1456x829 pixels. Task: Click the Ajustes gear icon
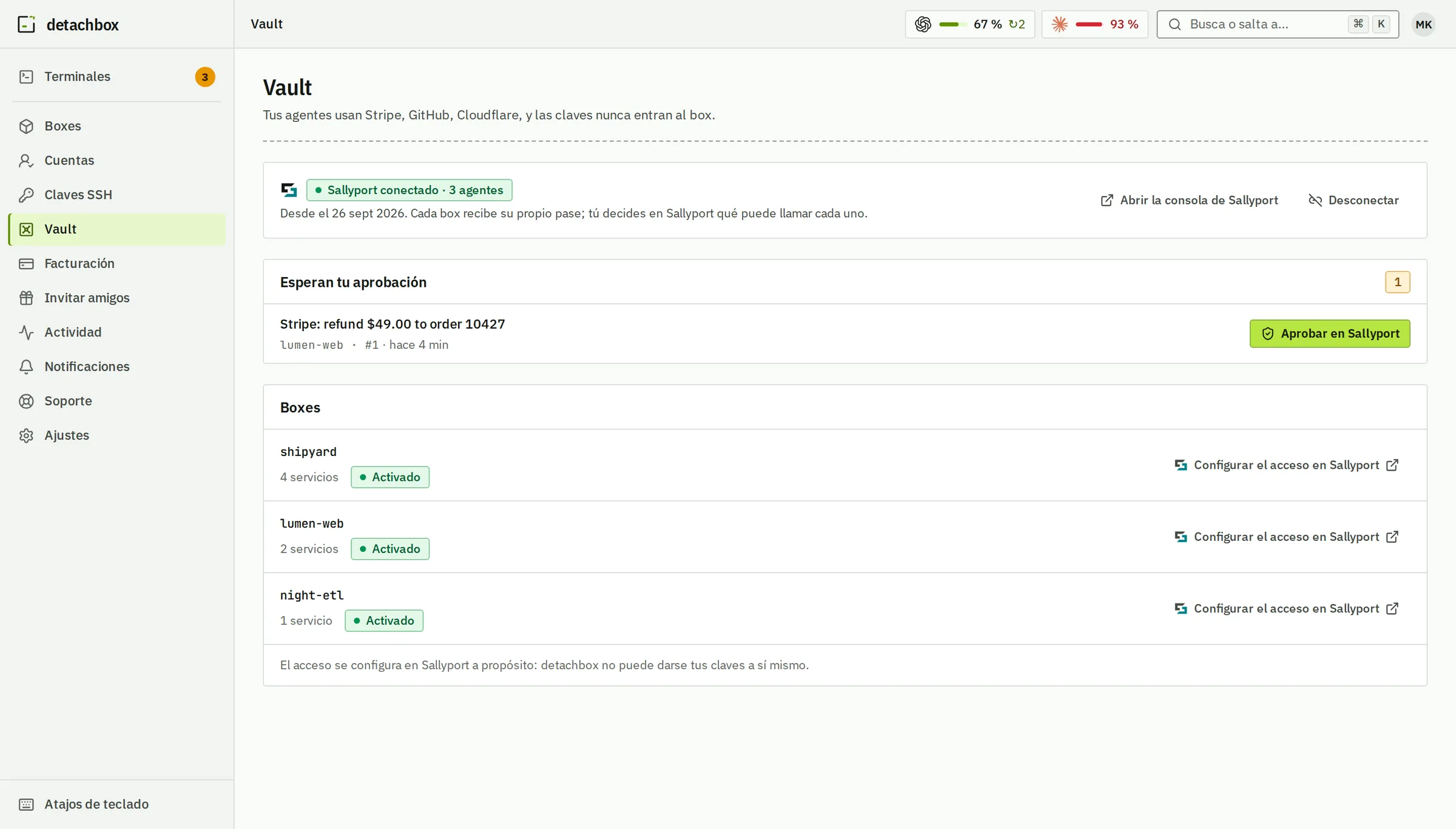[26, 435]
